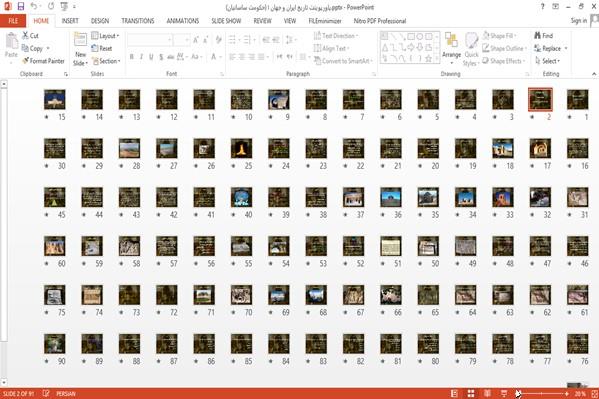This screenshot has width=599, height=399.
Task: Click Replace in Editing group
Action: click(x=550, y=49)
